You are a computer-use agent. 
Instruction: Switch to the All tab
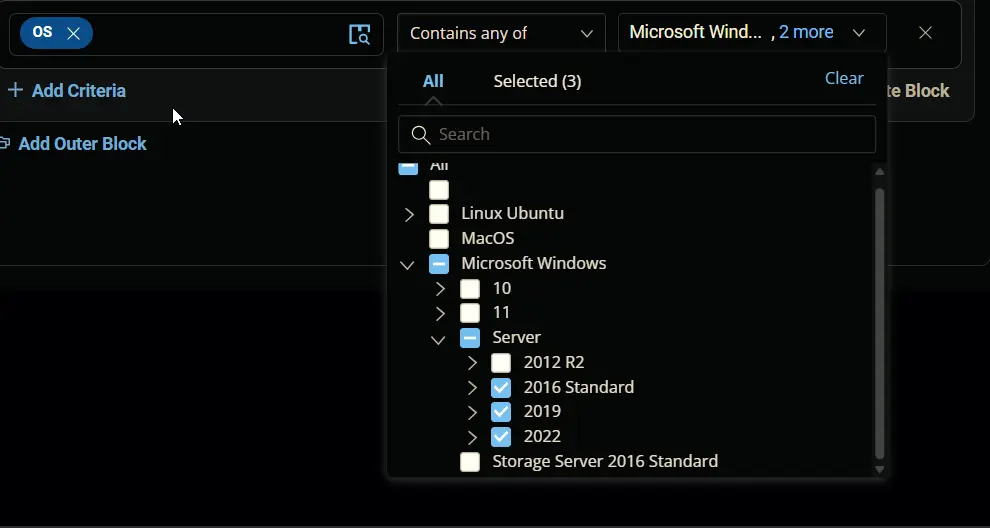pos(433,81)
